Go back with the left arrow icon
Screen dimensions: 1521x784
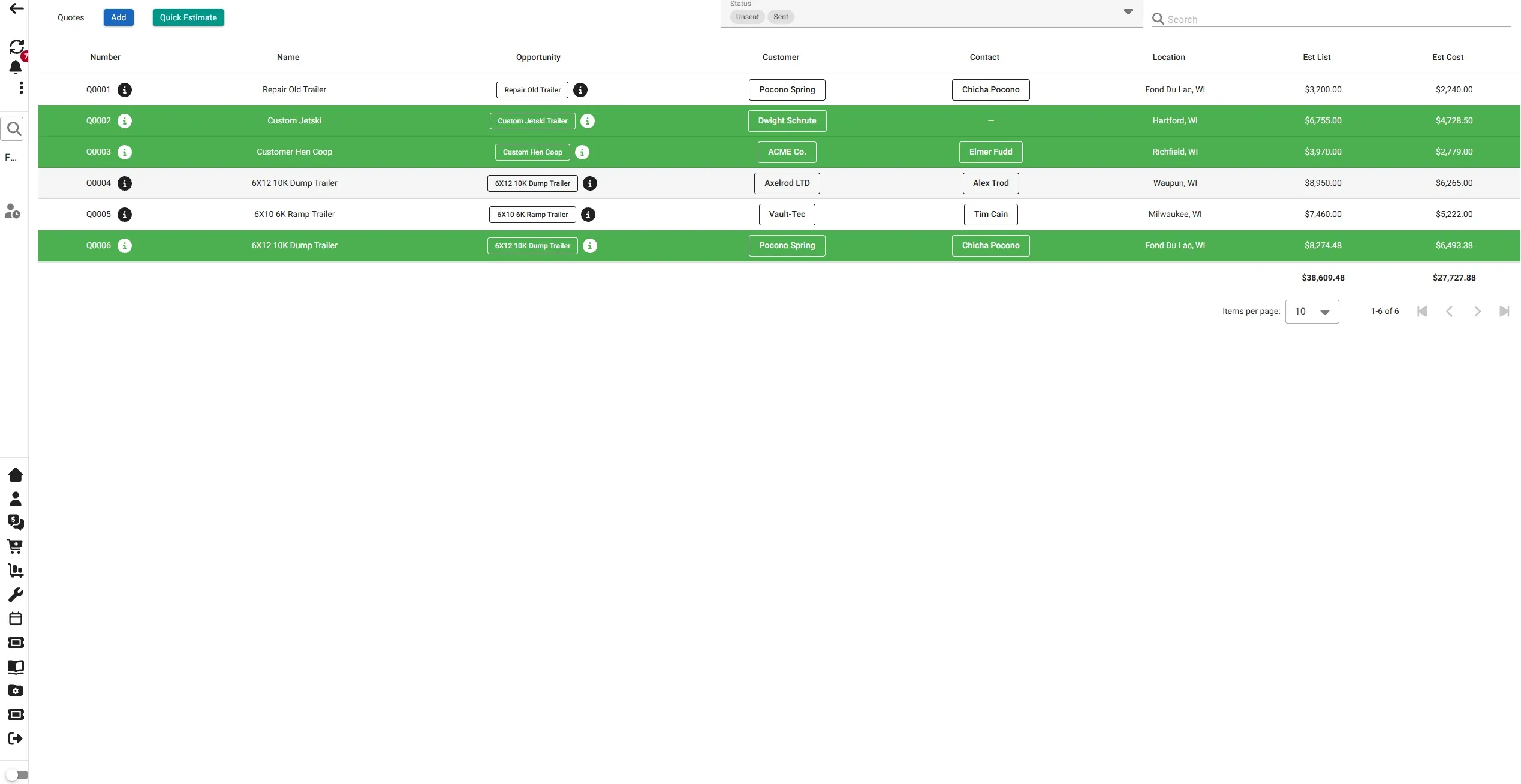16,8
